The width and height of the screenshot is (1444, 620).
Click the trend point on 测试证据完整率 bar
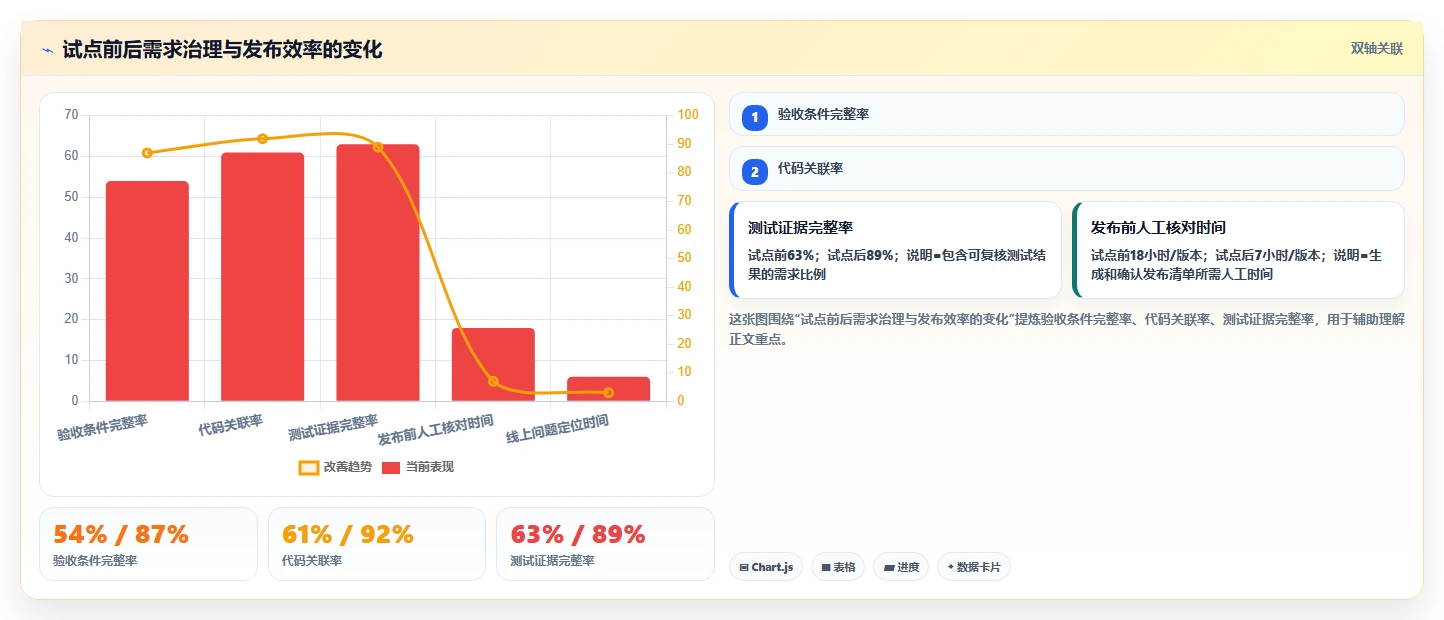click(x=378, y=147)
